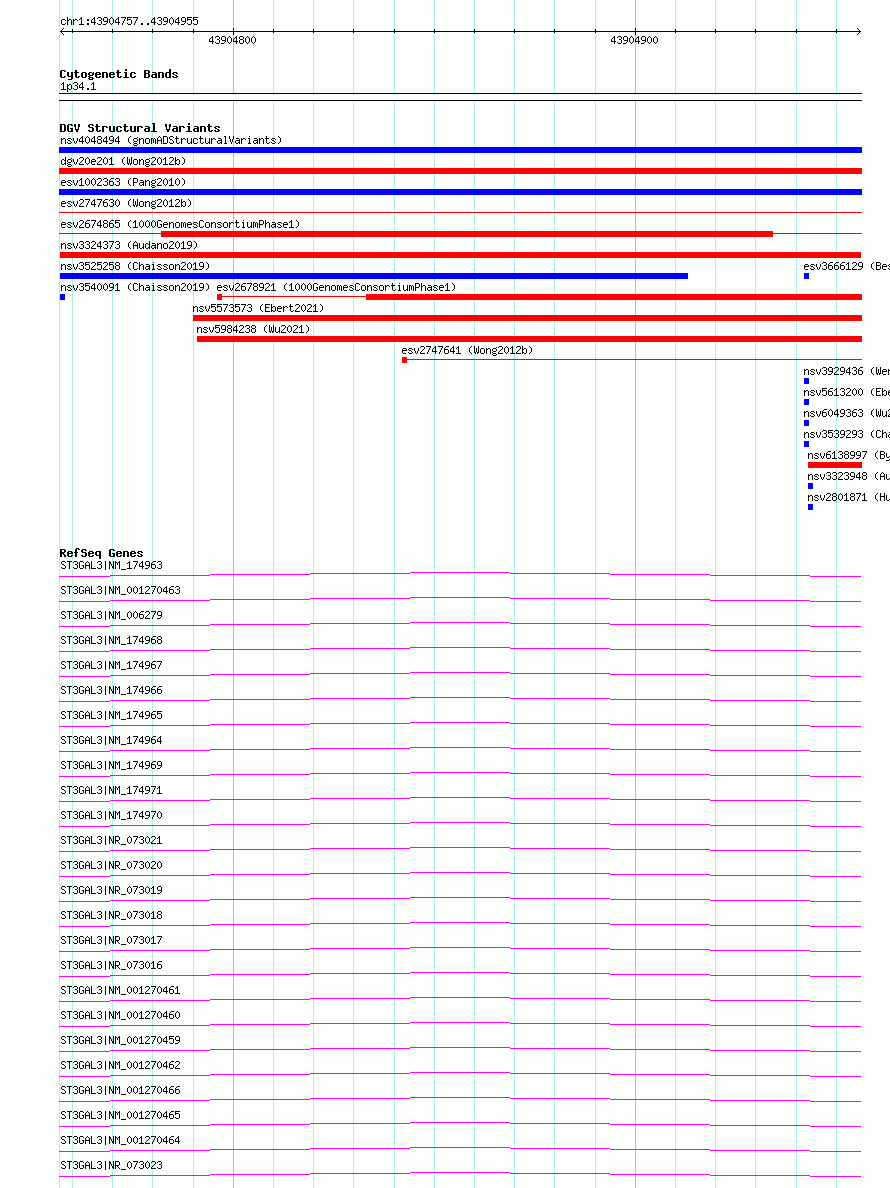Viewport: 890px width, 1188px height.
Task: Open transcript ST3GAL3|NR_073018
Action: click(111, 915)
